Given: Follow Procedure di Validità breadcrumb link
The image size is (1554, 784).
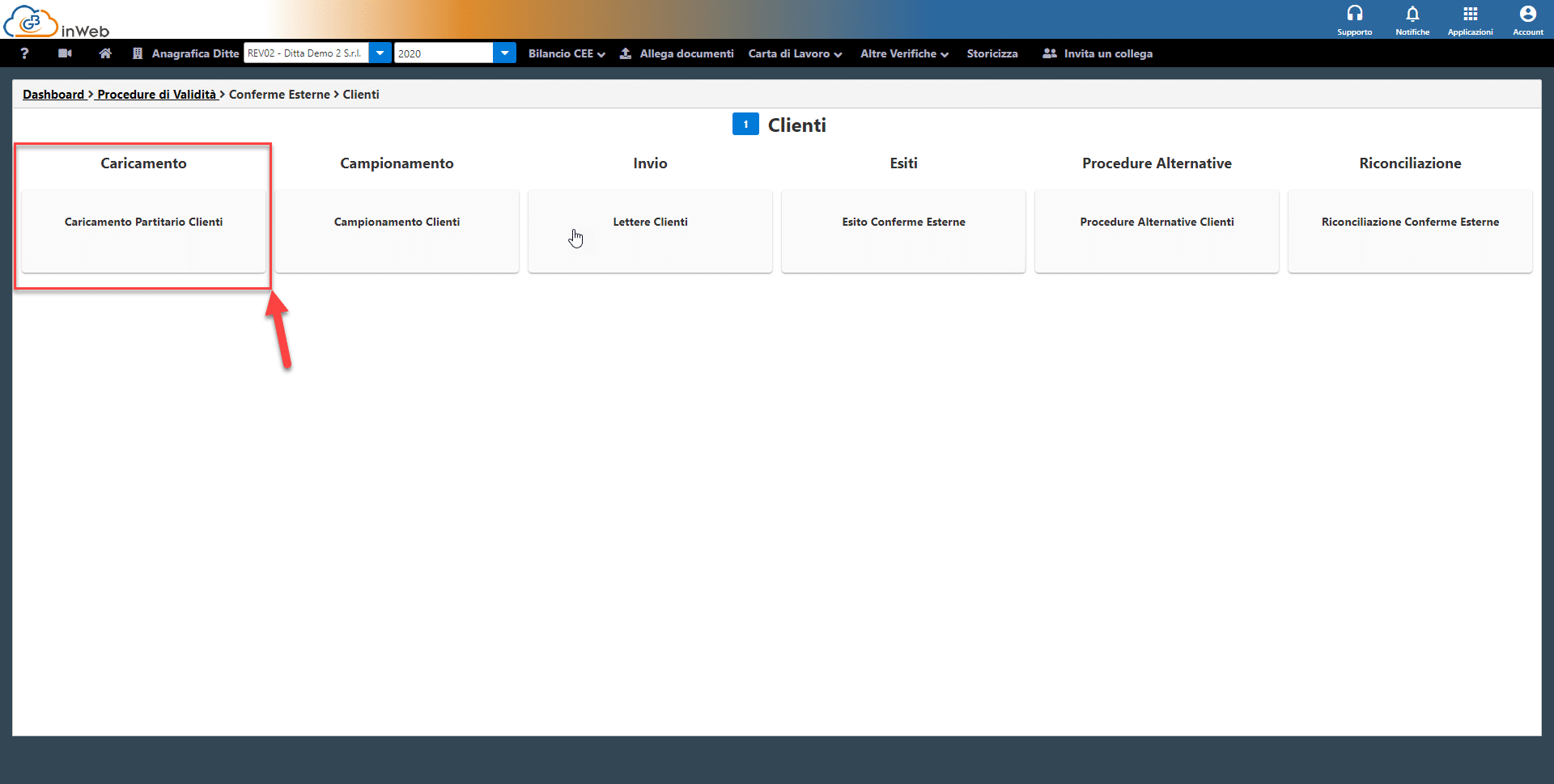Looking at the screenshot, I should (x=156, y=95).
